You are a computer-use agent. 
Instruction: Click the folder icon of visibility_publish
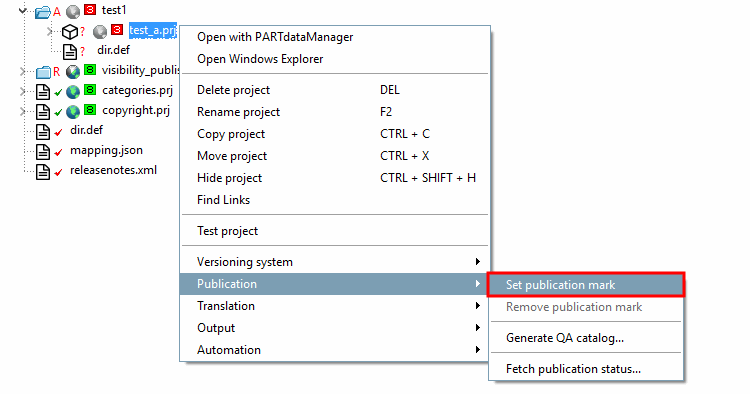[43, 72]
